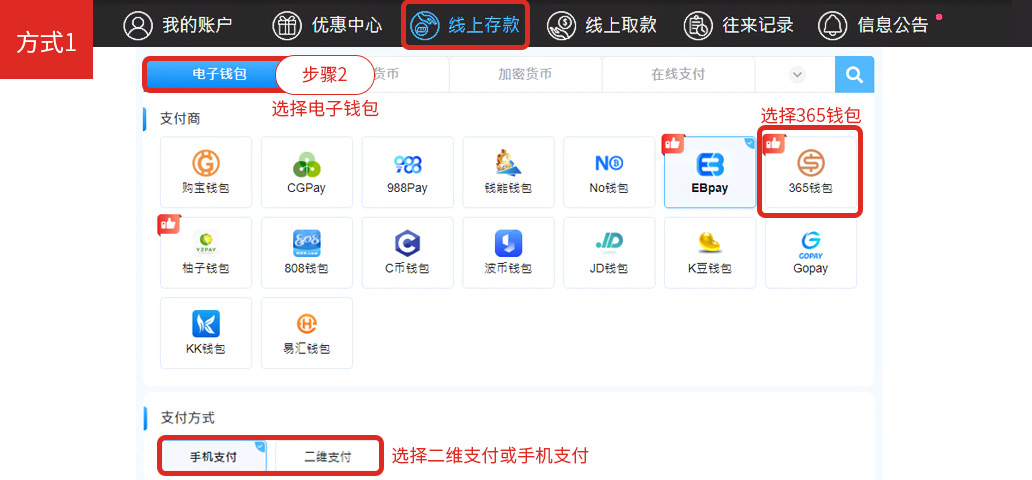Switch to the 加密货币 tab
Screen dimensions: 1032x480
coord(525,74)
